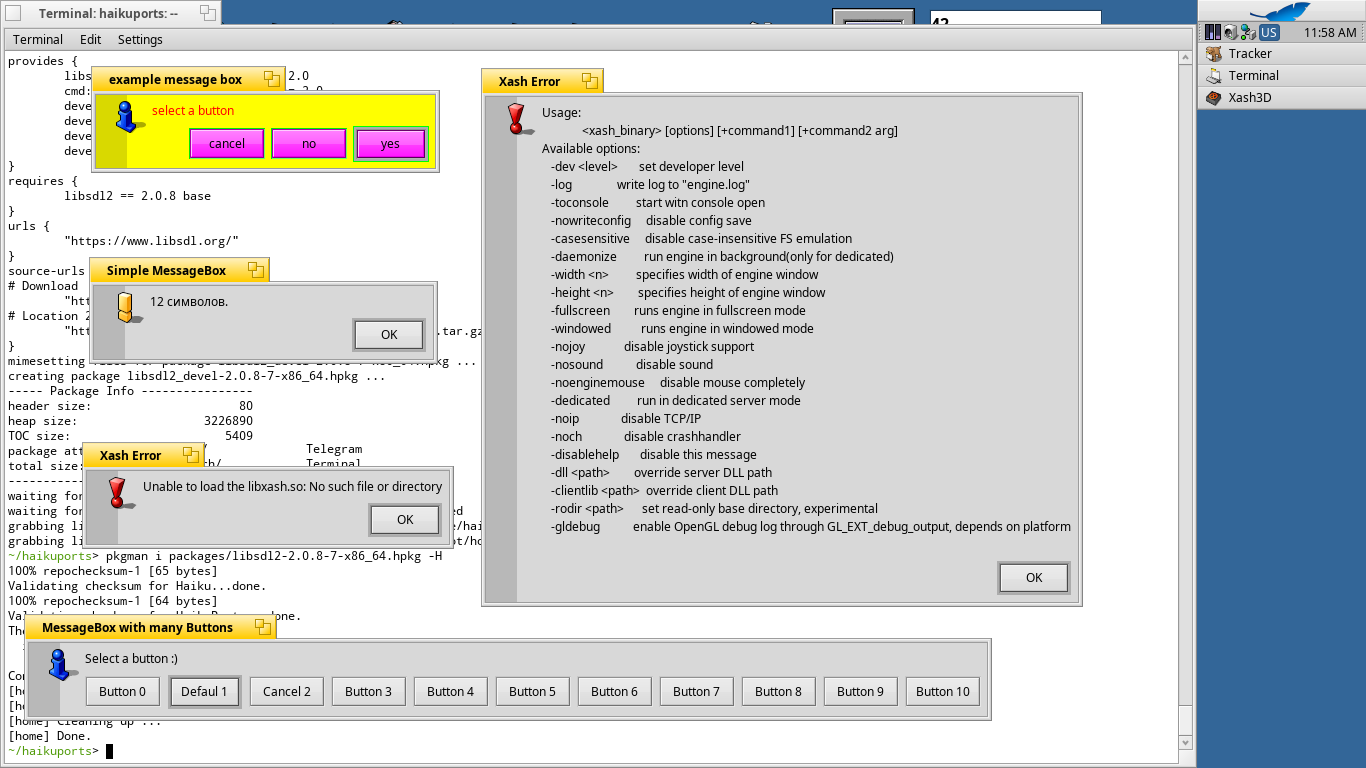Click the '-fullscreen' option line
1366x768 pixels.
tap(678, 311)
